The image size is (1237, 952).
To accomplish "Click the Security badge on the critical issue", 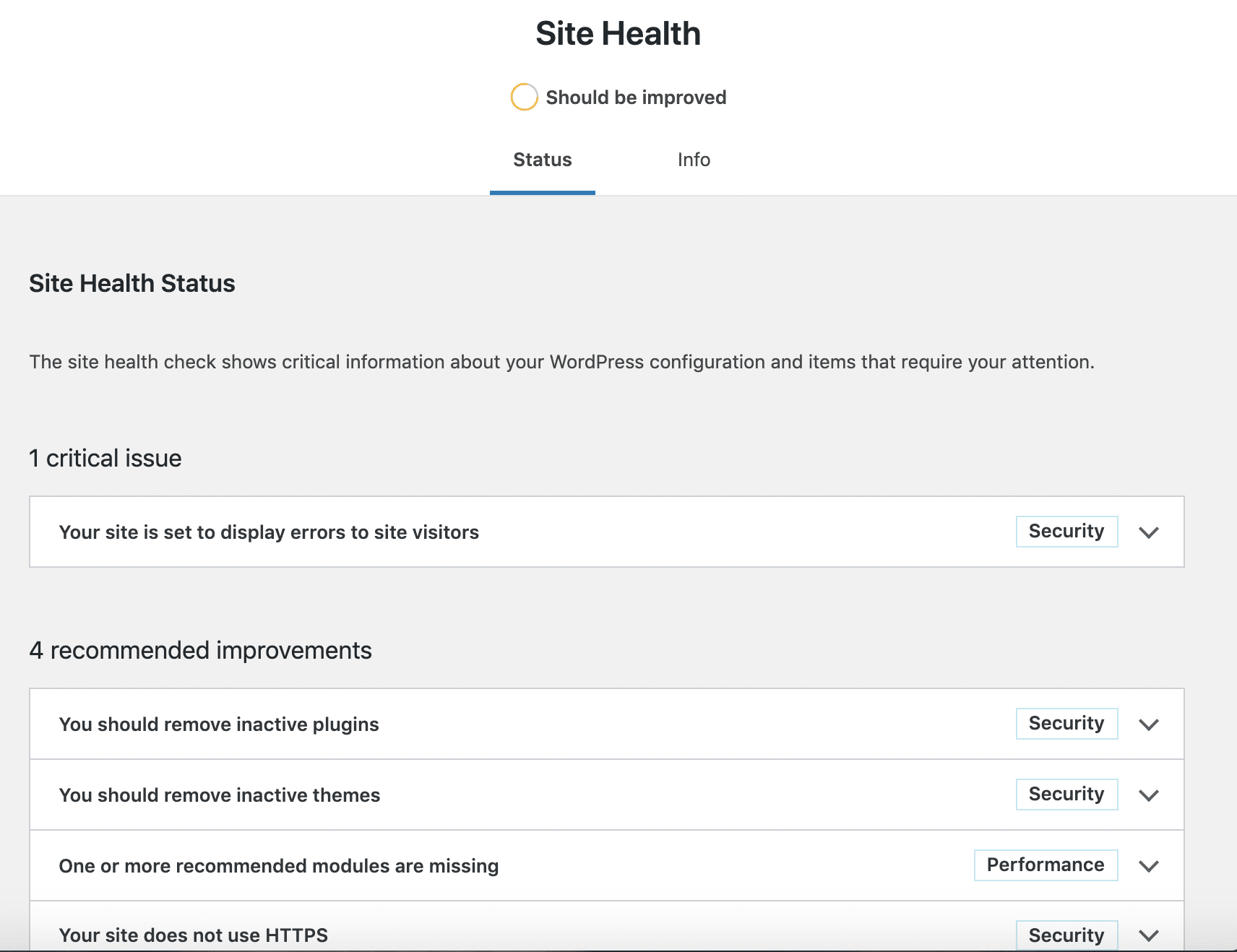I will (1066, 532).
